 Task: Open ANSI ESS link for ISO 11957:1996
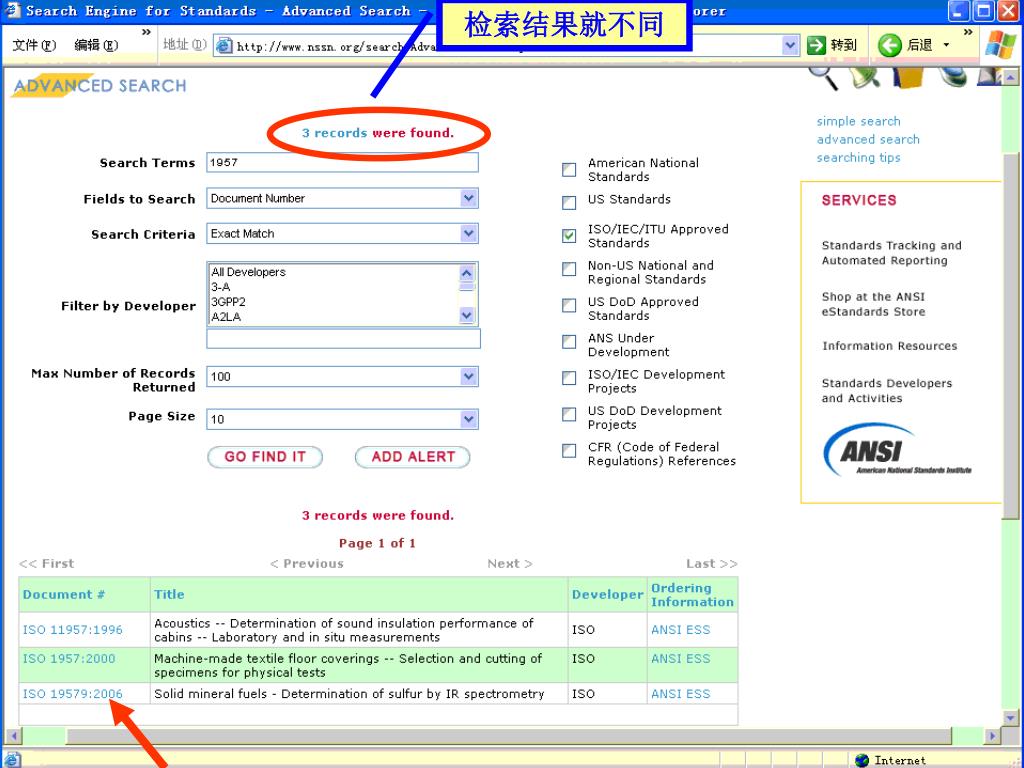680,630
